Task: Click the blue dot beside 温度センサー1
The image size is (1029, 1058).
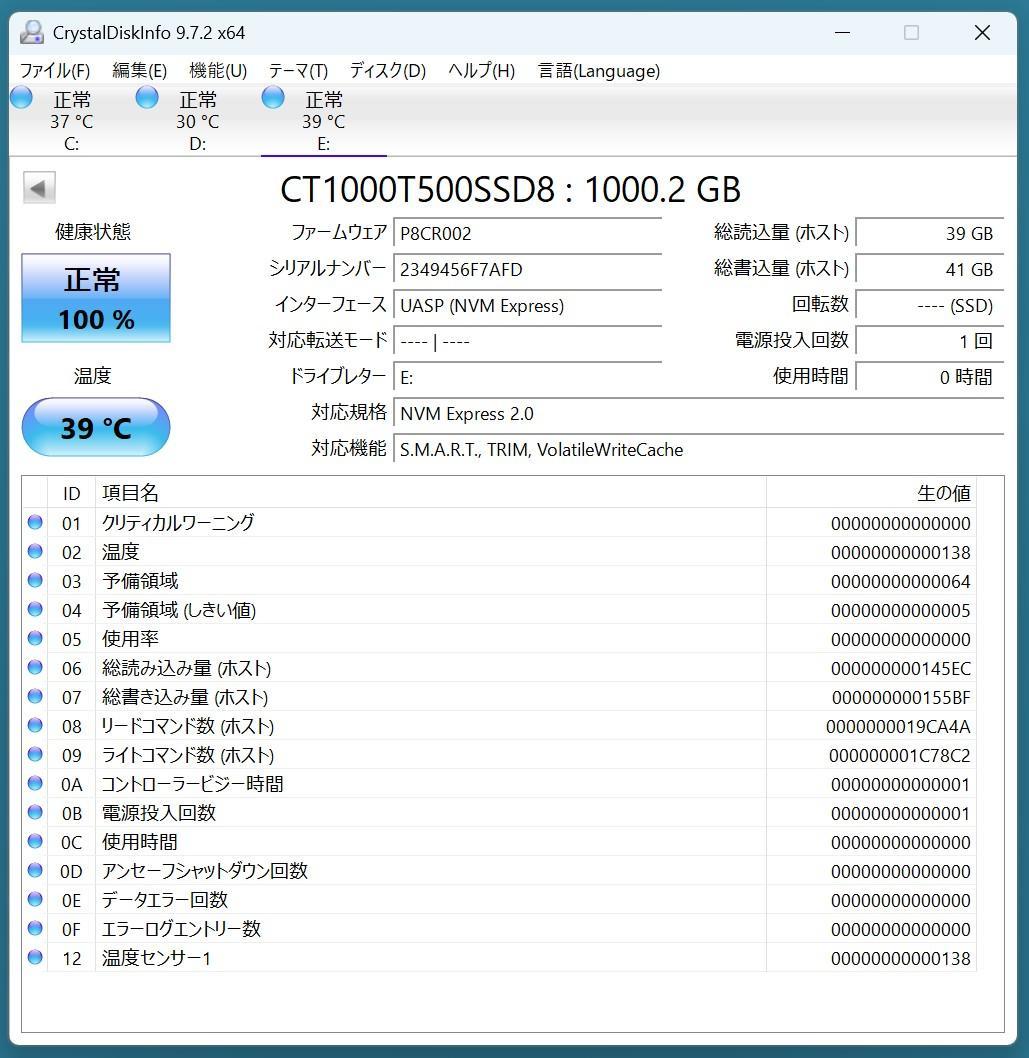Action: pos(34,958)
